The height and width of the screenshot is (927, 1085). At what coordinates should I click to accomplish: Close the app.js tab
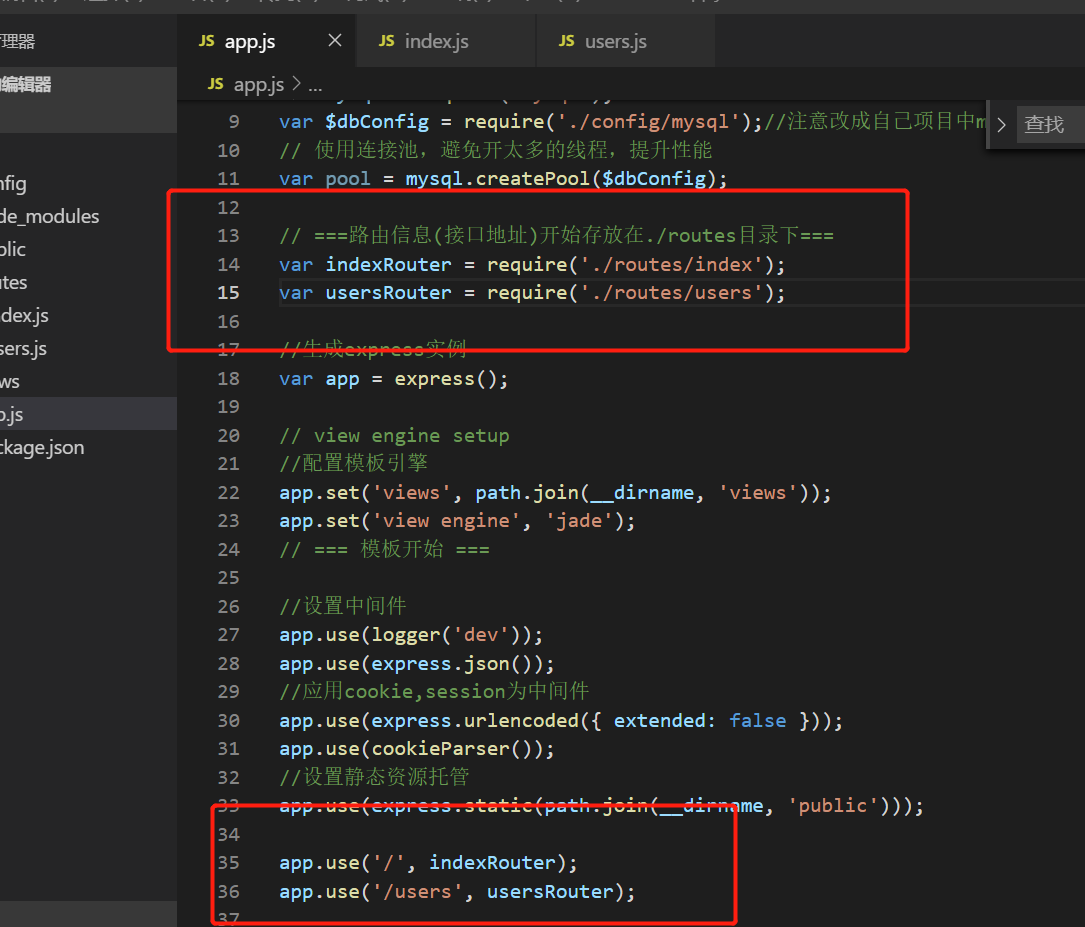[x=335, y=41]
